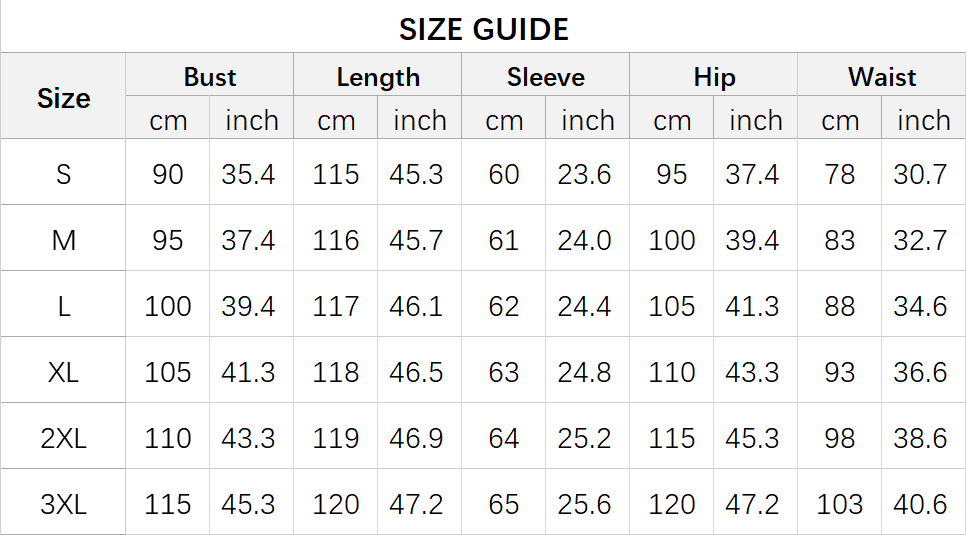The width and height of the screenshot is (966, 535).
Task: Click the Hip column header
Action: pos(714,77)
